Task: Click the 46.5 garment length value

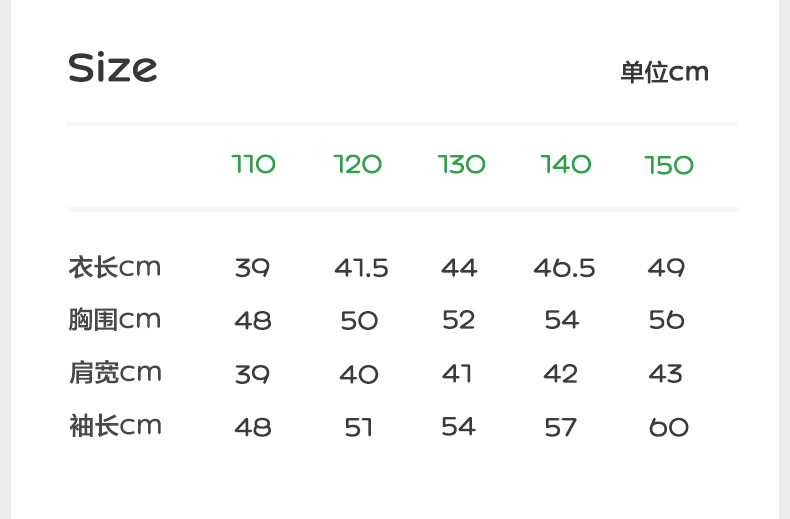Action: [564, 268]
